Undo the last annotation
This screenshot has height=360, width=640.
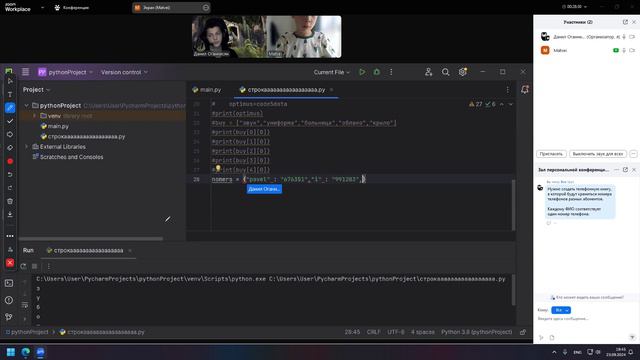point(10,175)
